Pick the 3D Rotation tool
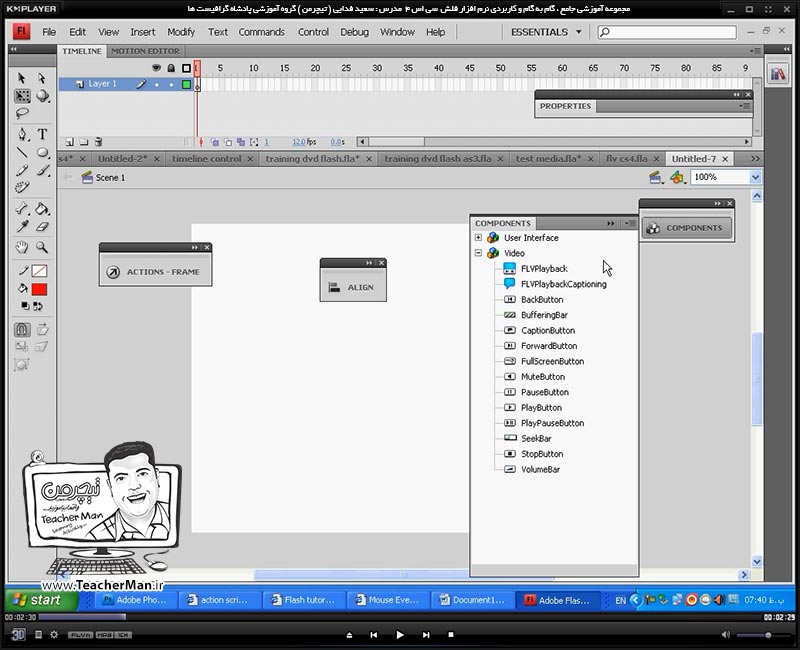 coord(43,96)
